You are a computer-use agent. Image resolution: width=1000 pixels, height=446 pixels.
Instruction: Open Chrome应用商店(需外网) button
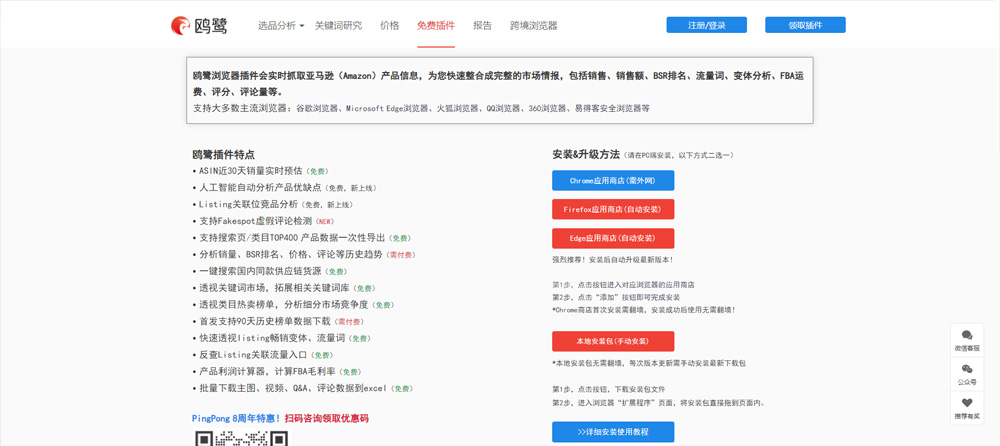[613, 181]
